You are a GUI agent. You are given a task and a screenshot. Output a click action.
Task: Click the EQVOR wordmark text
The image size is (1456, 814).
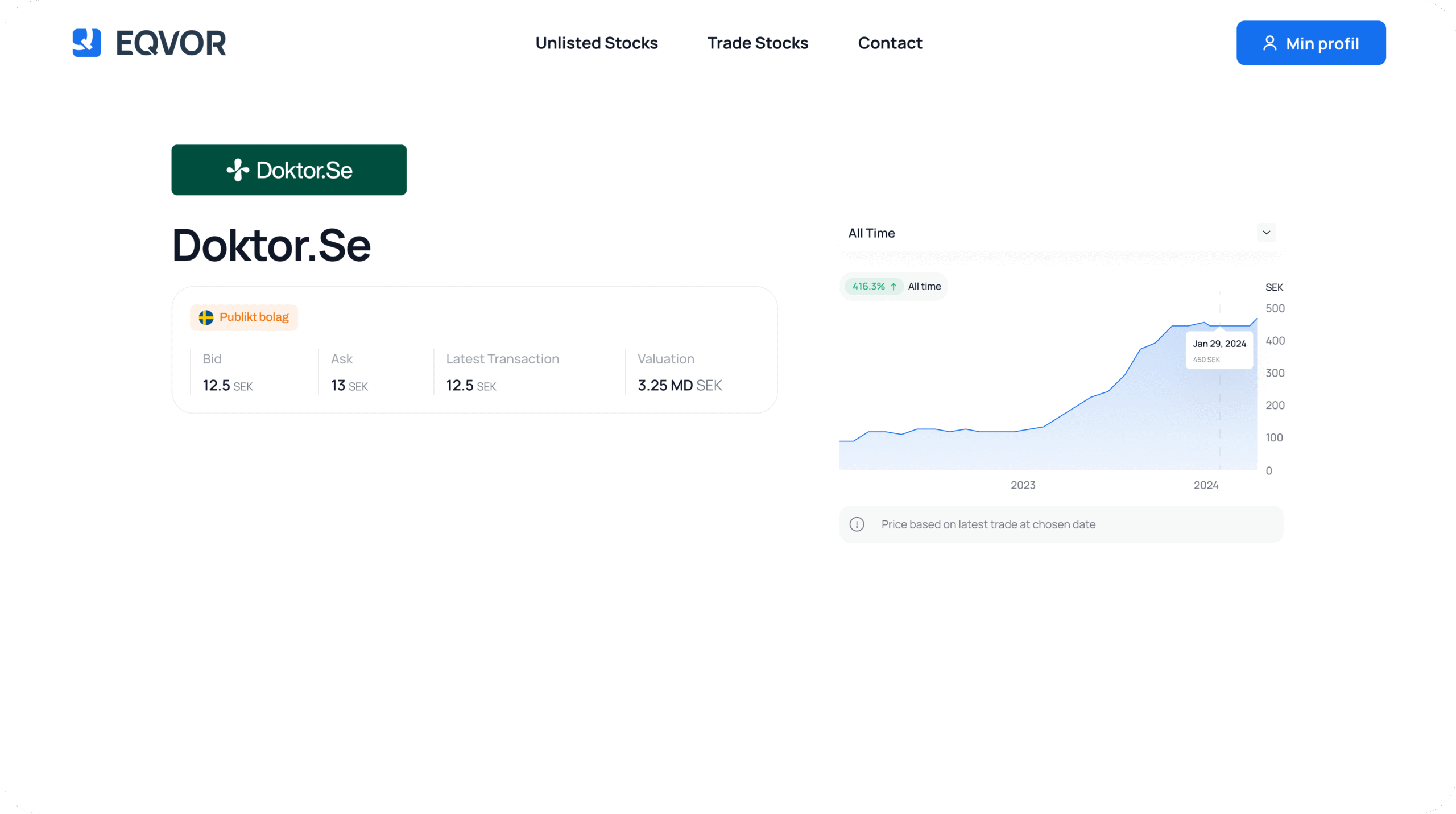(171, 43)
